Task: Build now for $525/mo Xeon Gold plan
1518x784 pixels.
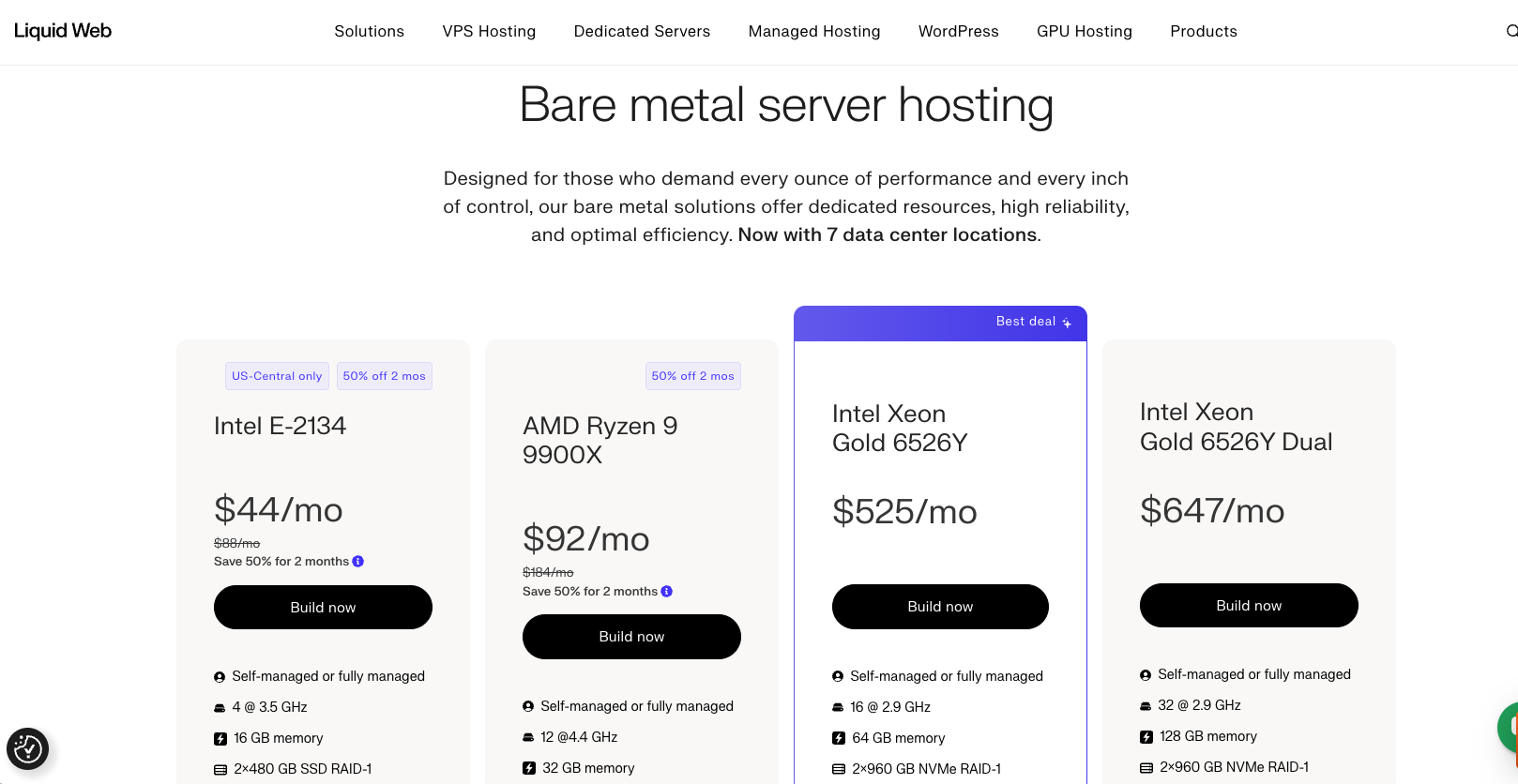Action: [940, 607]
